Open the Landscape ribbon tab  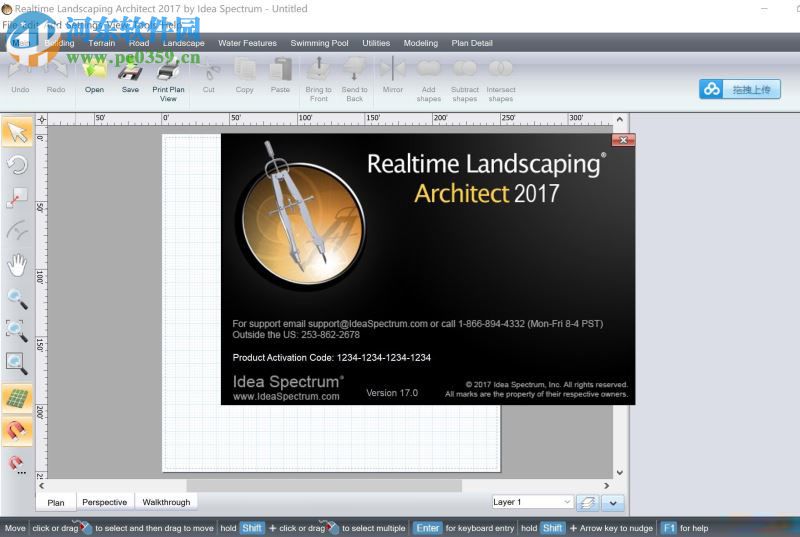[x=184, y=43]
